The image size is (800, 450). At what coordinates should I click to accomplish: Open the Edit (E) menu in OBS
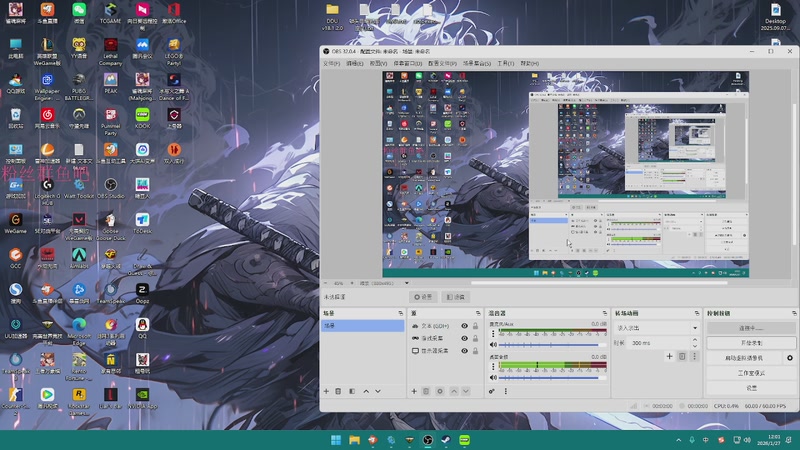click(355, 63)
